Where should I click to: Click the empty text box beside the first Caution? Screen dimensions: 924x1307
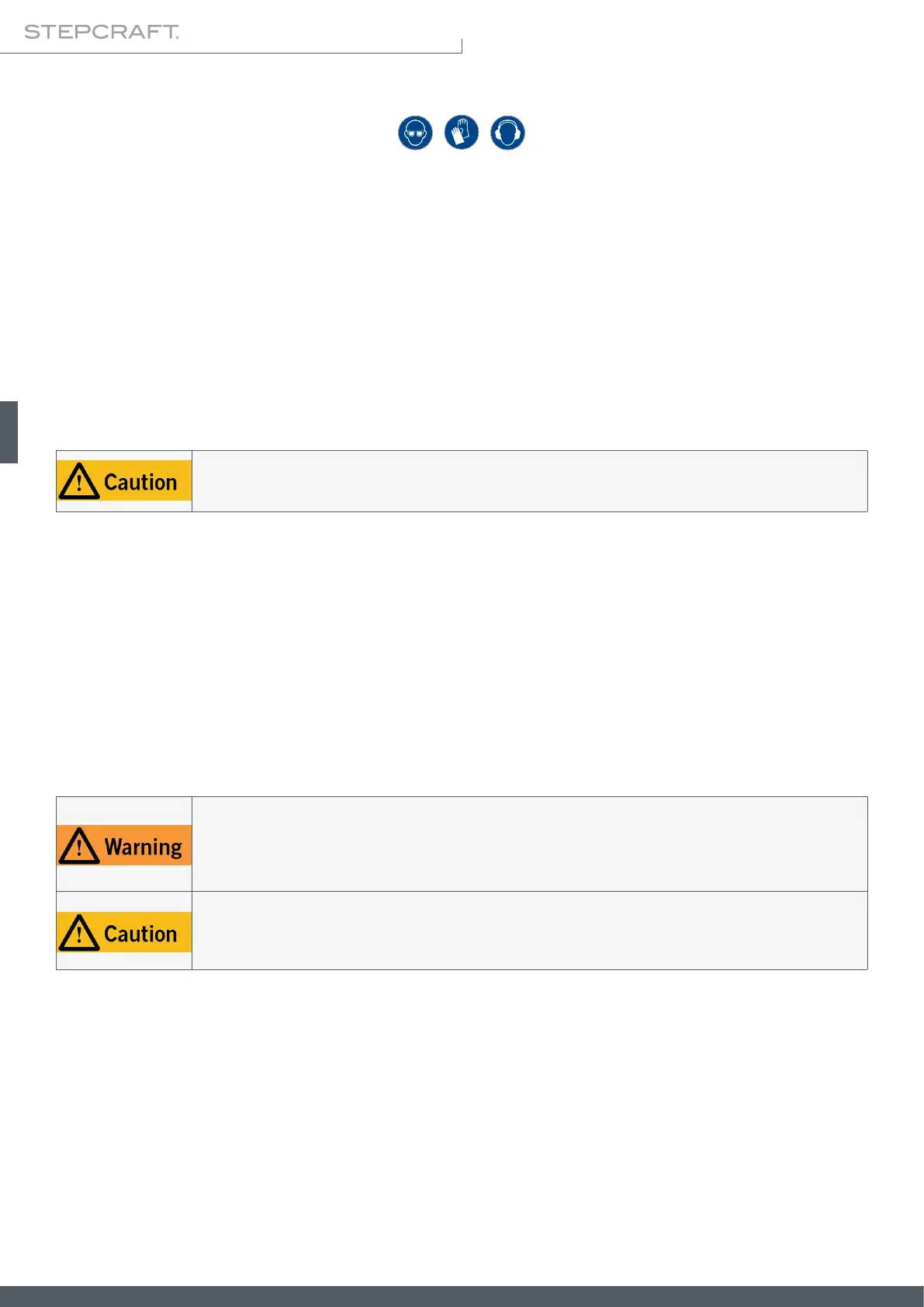(x=529, y=481)
